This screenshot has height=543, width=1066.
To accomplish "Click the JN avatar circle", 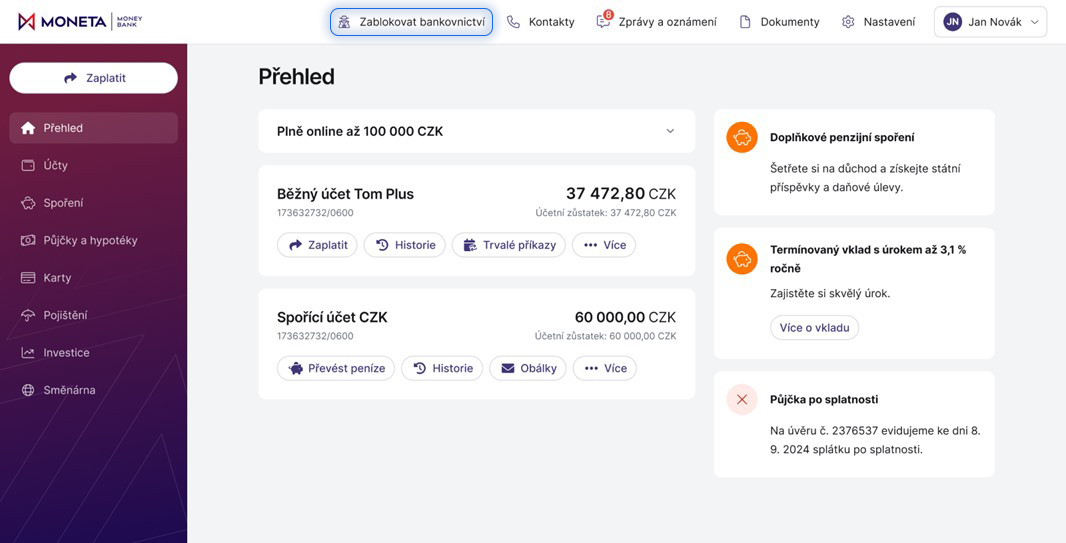I will click(952, 22).
